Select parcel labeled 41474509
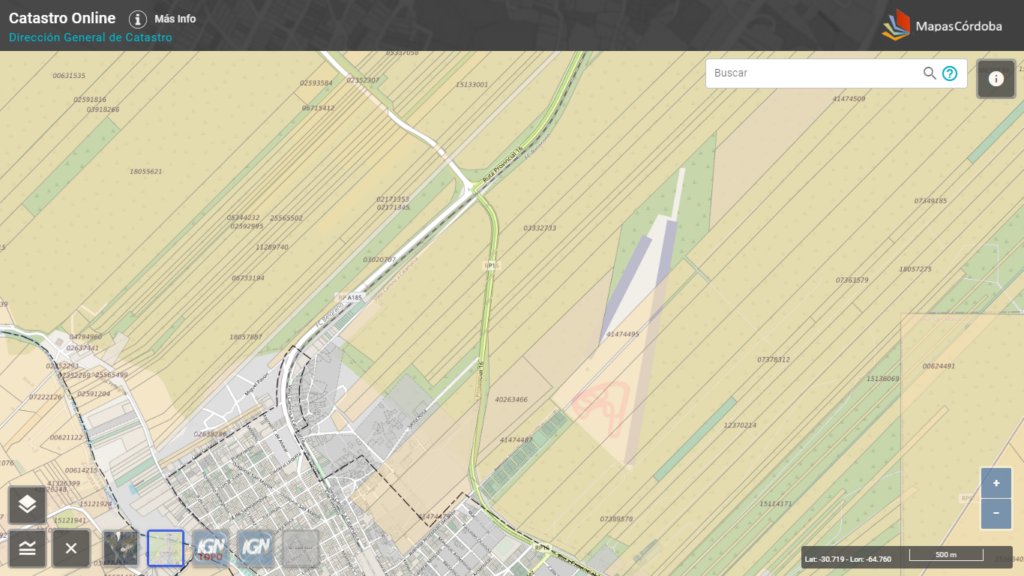1024x576 pixels. point(849,99)
